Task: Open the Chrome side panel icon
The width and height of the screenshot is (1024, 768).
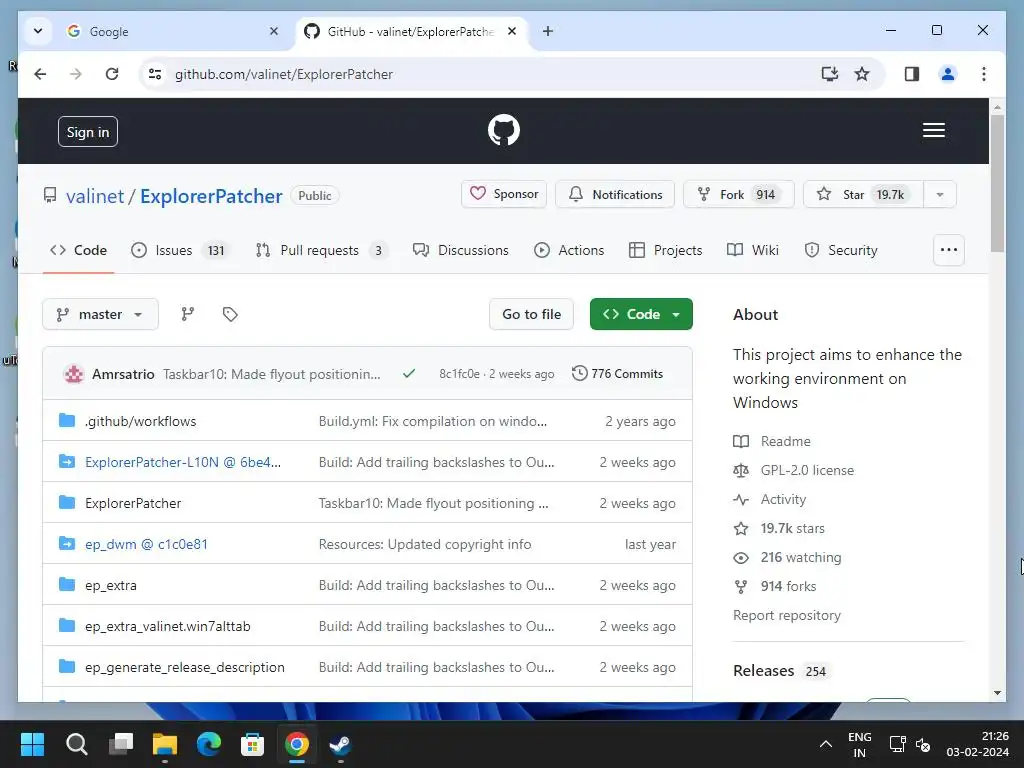Action: point(912,74)
